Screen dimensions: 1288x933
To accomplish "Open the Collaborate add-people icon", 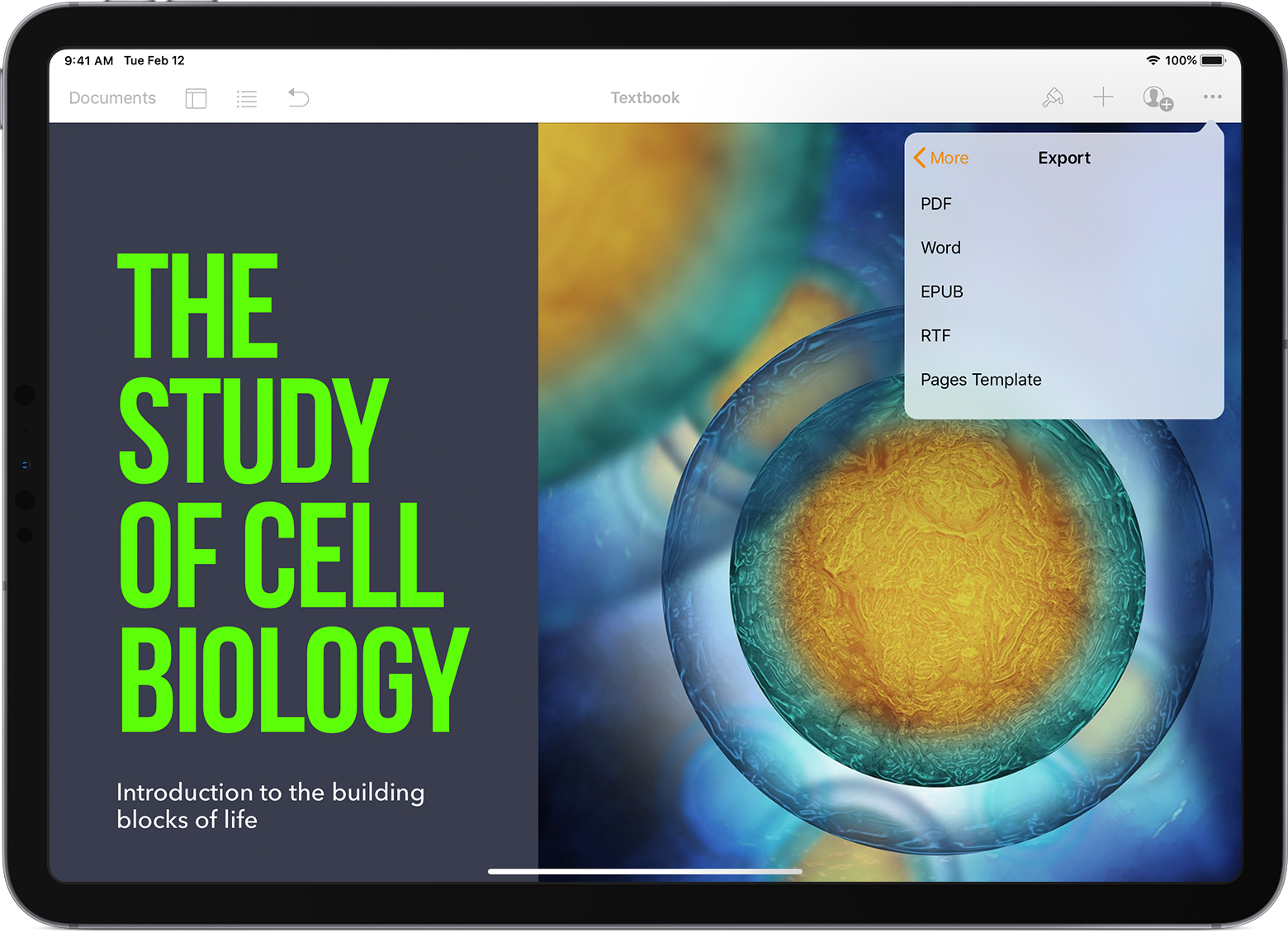I will (x=1158, y=98).
